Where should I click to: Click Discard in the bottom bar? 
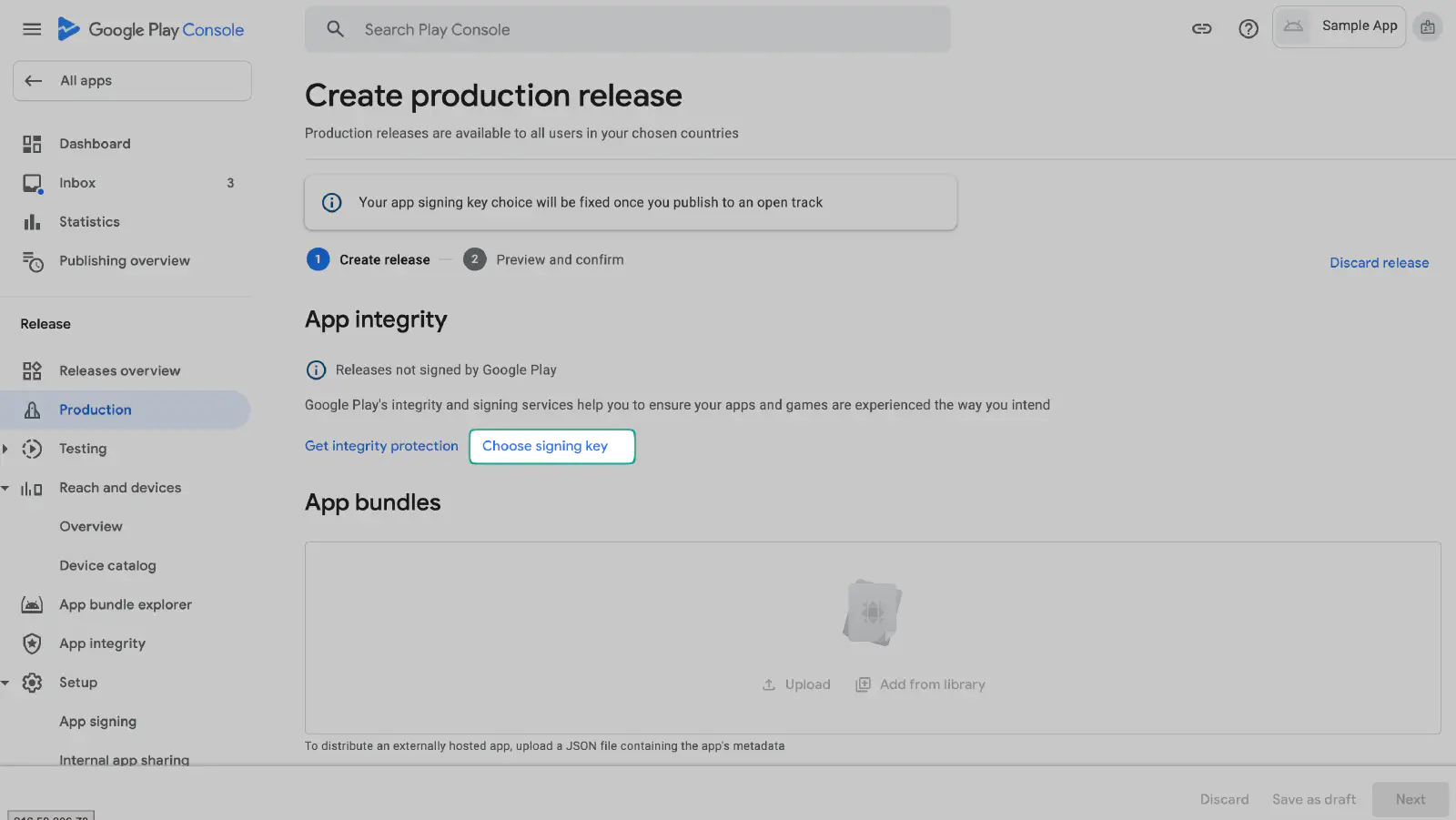(x=1224, y=799)
